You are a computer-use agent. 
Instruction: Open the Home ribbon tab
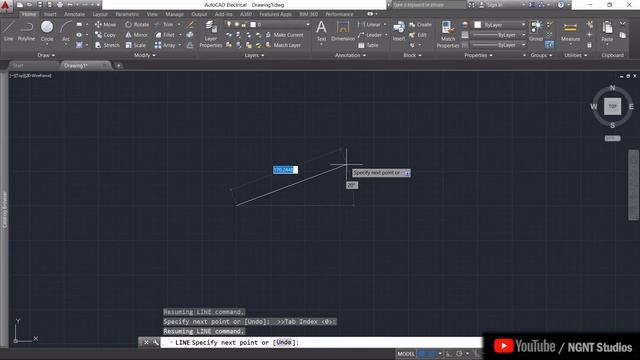29,14
